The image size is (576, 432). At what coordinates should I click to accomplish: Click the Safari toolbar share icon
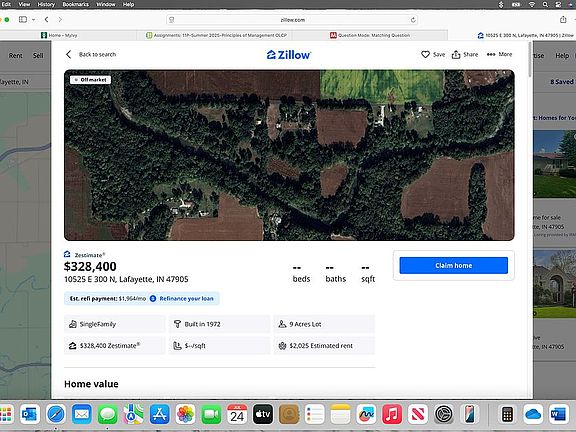563,19
